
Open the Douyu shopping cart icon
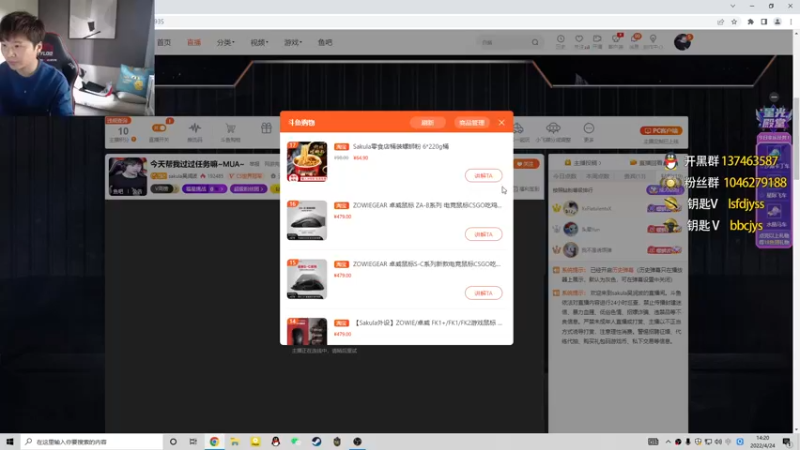pos(230,128)
